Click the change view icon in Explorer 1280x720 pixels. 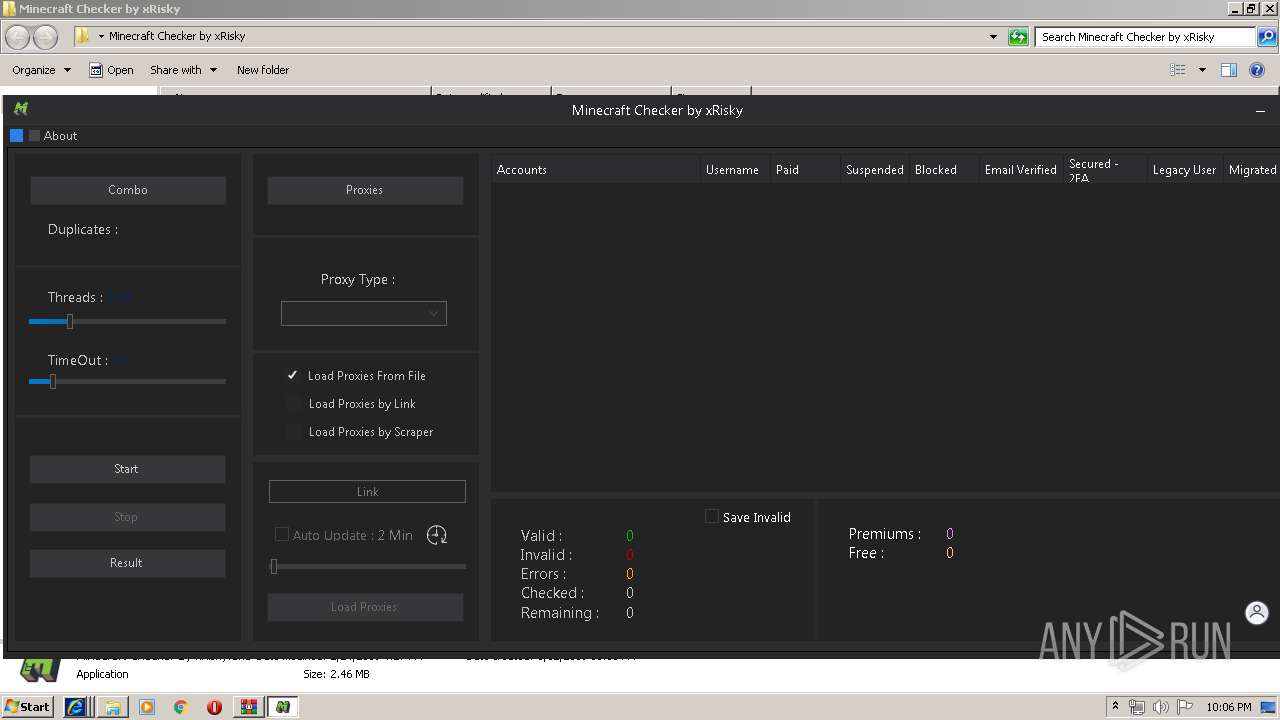[1178, 70]
